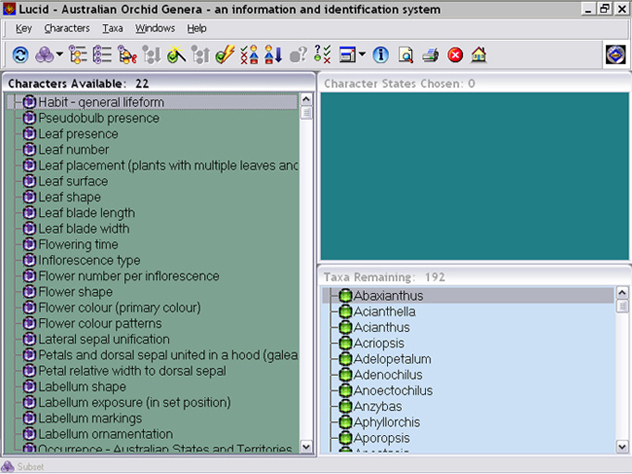The width and height of the screenshot is (632, 474).
Task: Select Flower number per inflorescence
Action: click(129, 276)
